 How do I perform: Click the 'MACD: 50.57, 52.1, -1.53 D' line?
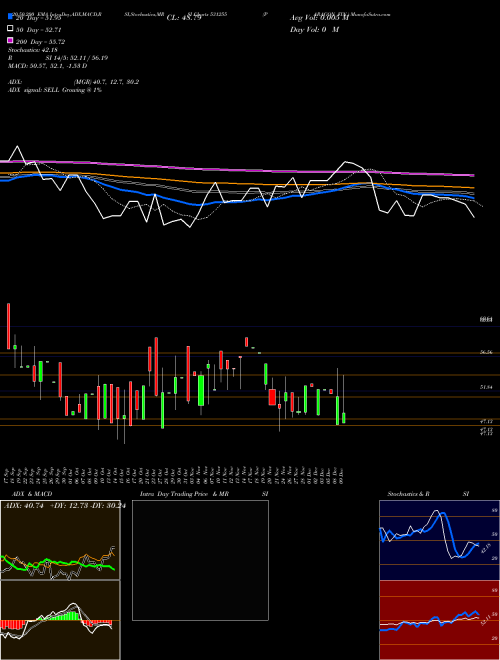click(48, 66)
